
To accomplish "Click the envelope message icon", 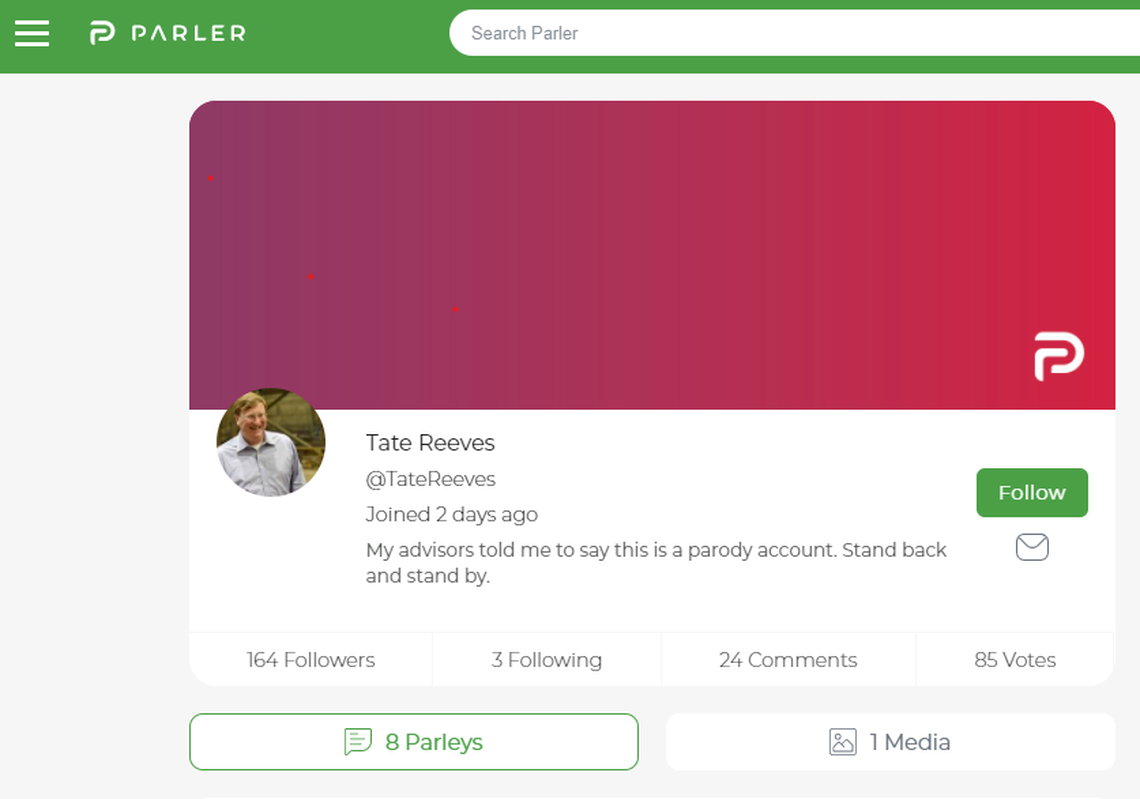I will (1032, 547).
